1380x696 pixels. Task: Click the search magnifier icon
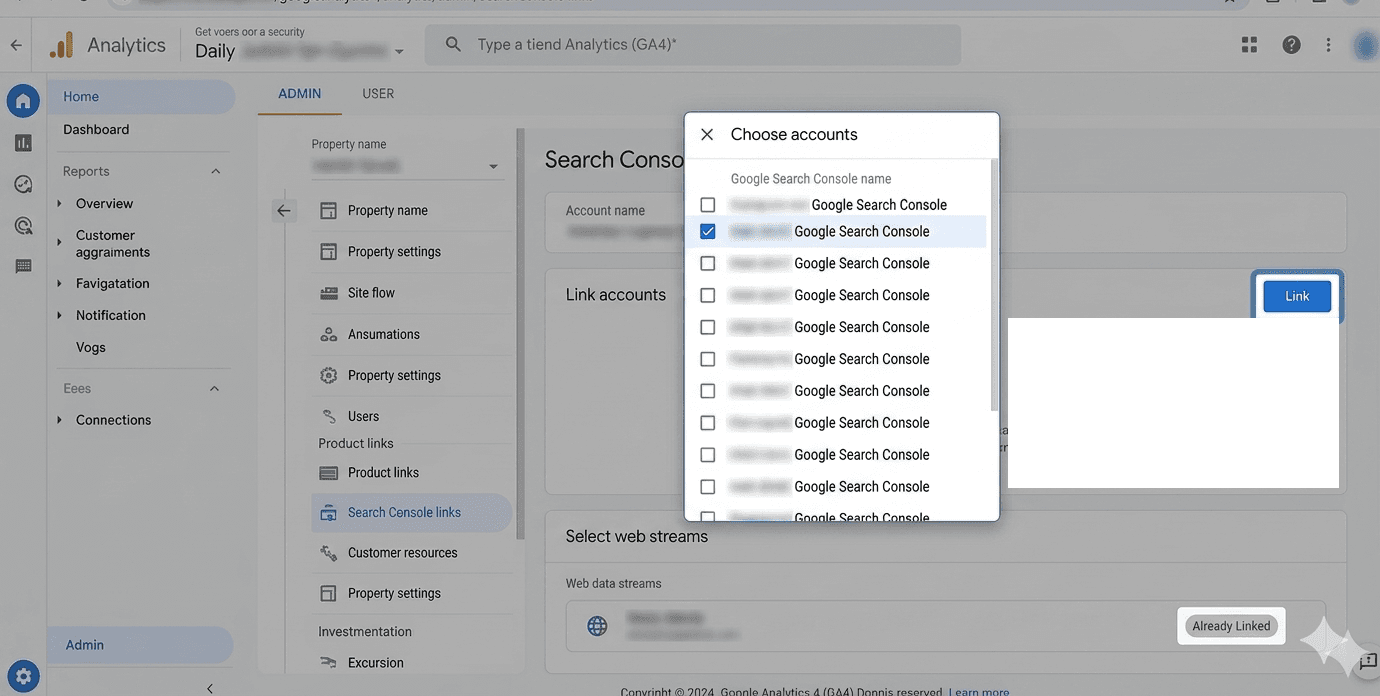coord(453,45)
